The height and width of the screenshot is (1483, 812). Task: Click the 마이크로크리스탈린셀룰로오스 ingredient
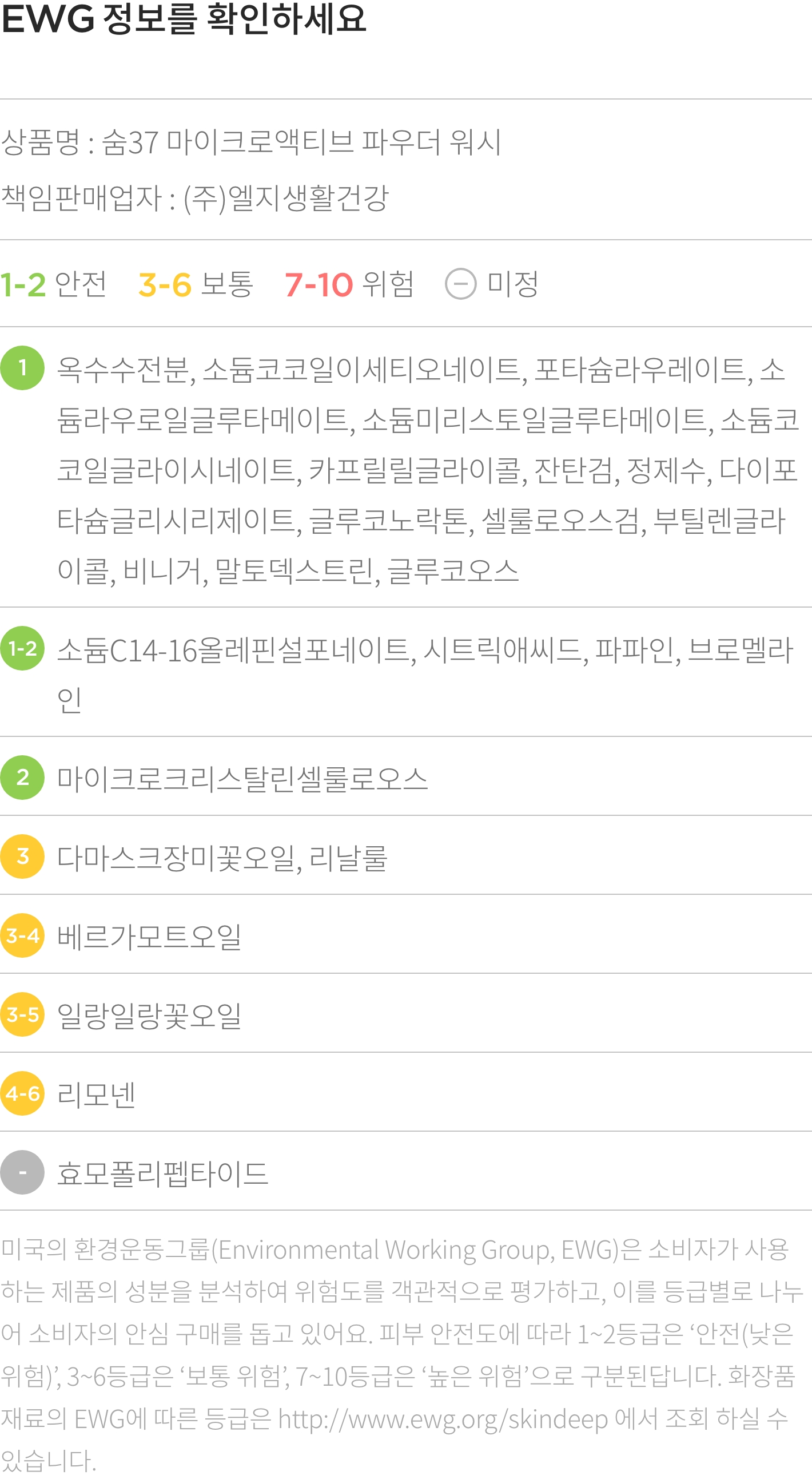click(242, 778)
